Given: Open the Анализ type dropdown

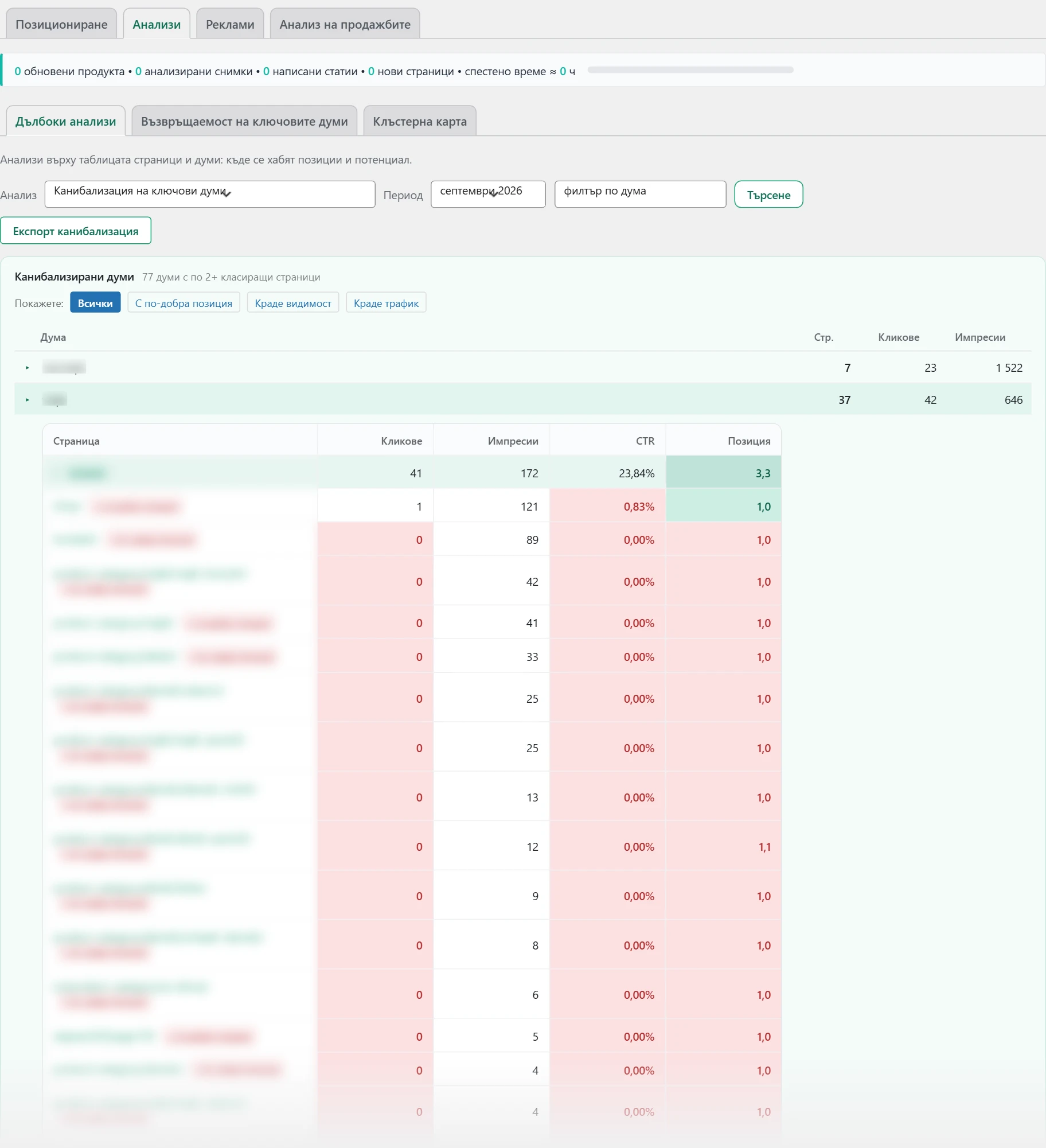Looking at the screenshot, I should [x=210, y=194].
